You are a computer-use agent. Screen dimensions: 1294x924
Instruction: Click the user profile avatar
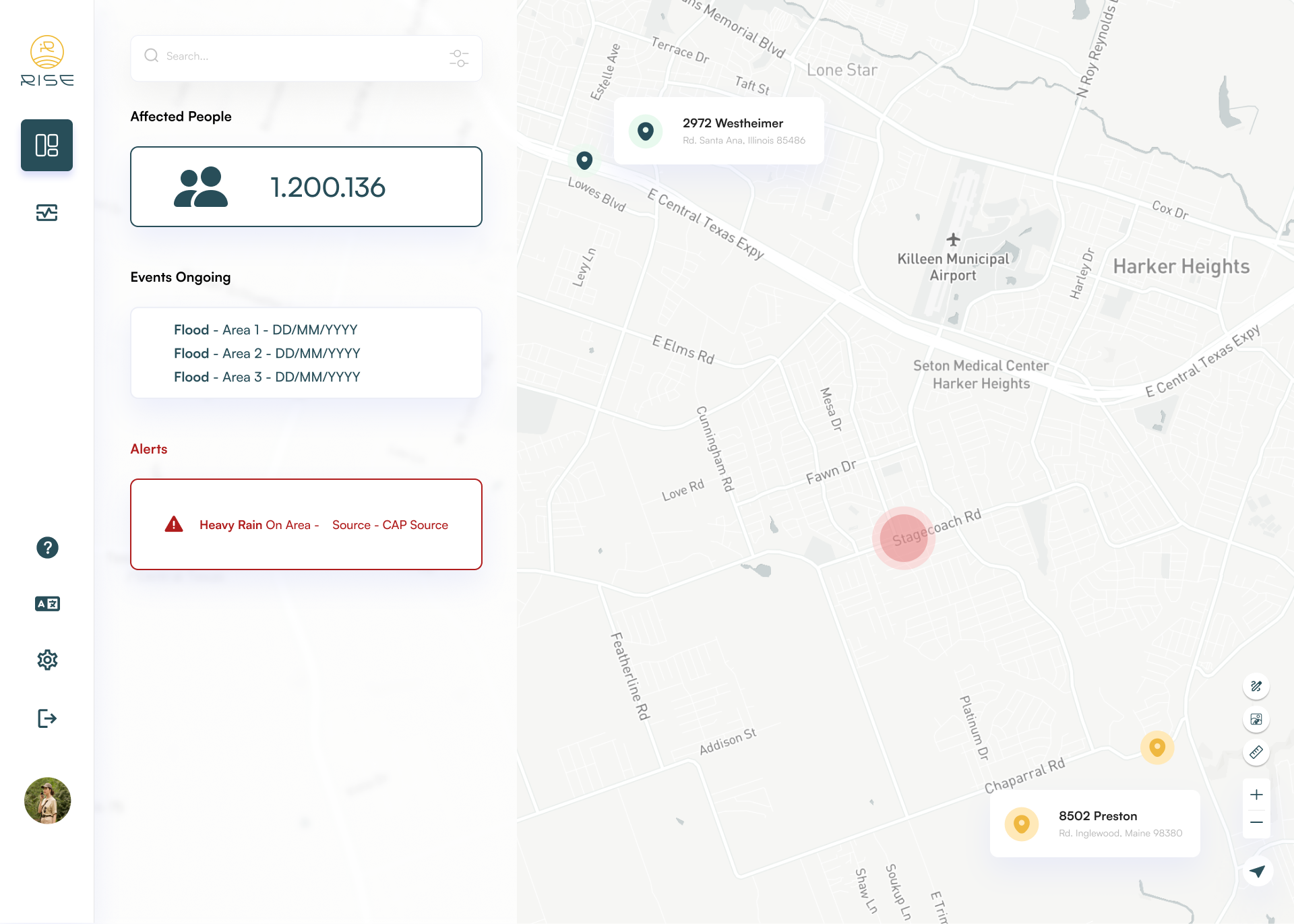(47, 801)
